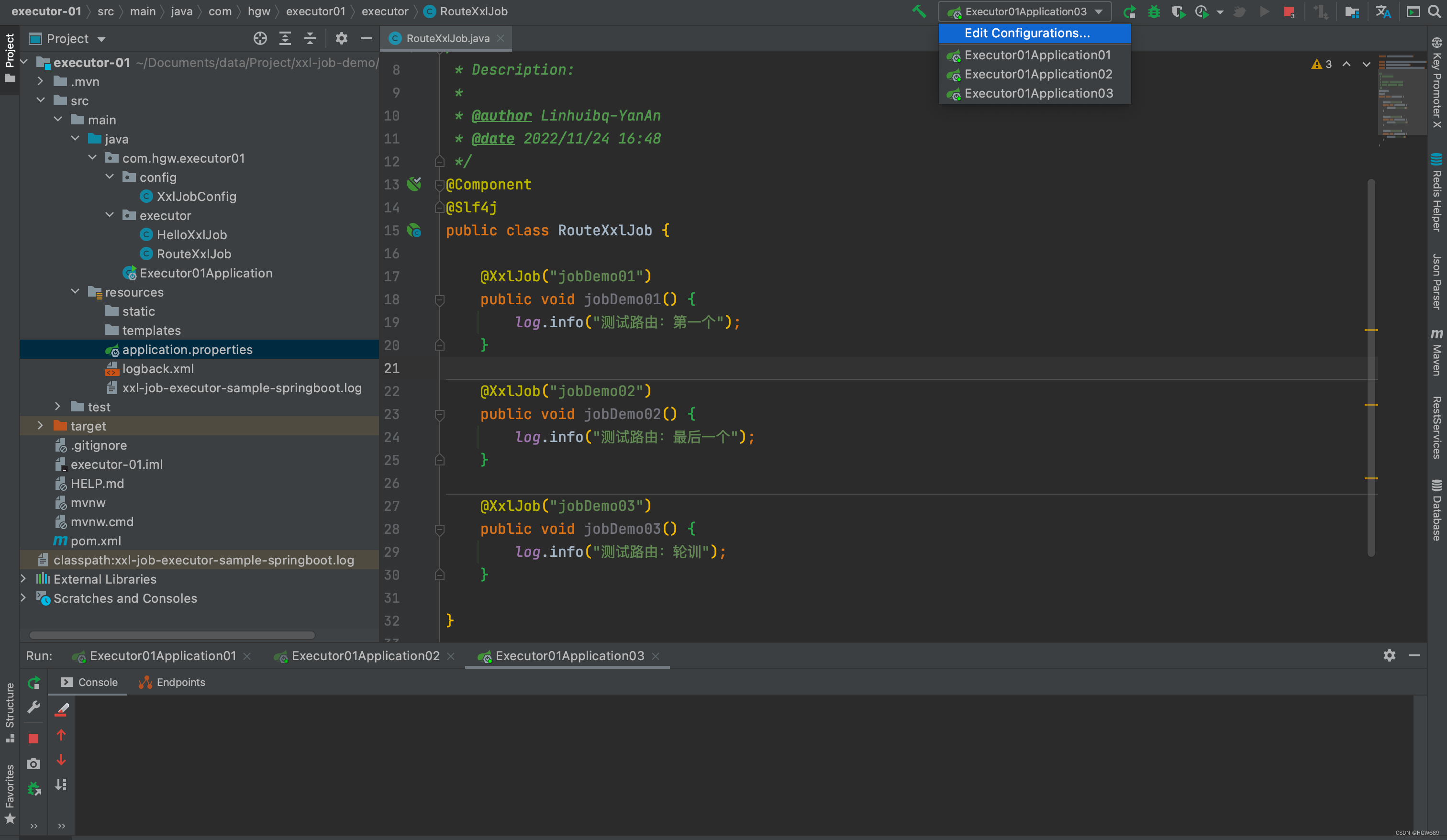Viewport: 1447px width, 840px height.
Task: Collapse the src folder
Action: (40, 100)
